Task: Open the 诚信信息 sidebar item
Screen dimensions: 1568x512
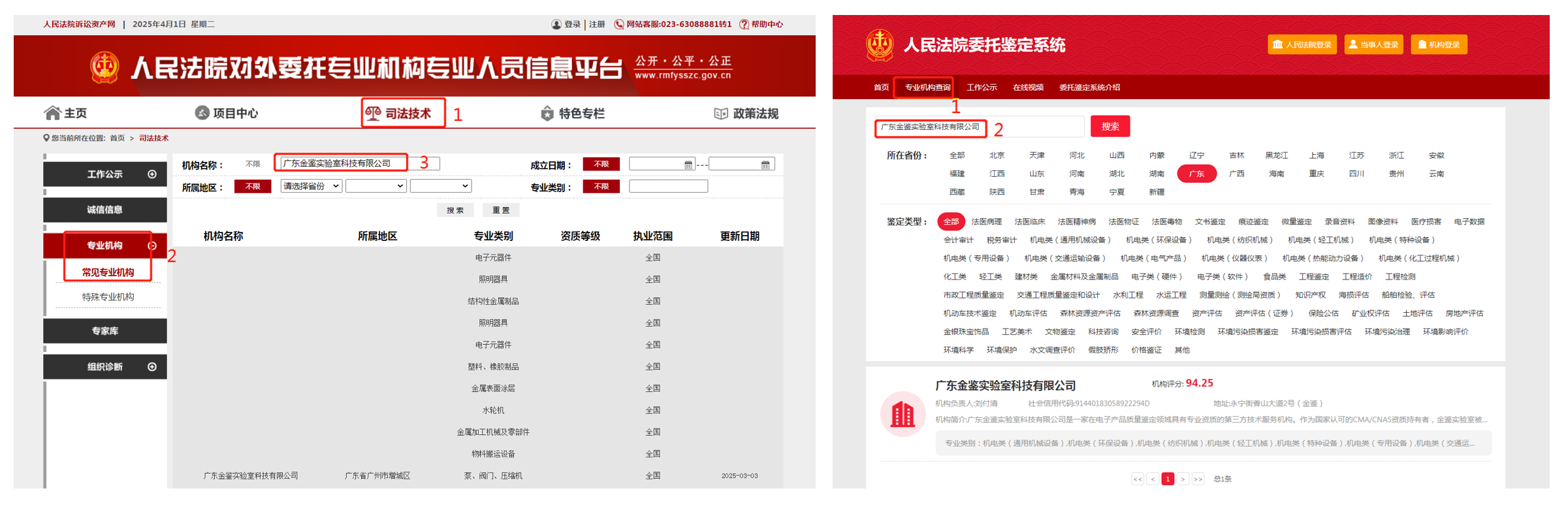Action: (105, 210)
